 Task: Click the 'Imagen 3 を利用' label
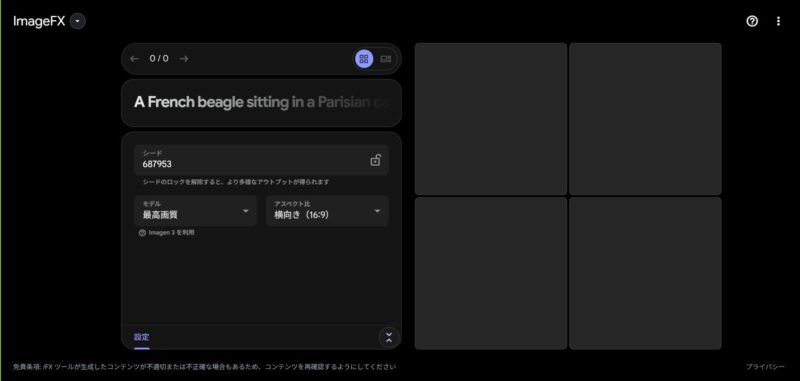click(171, 233)
